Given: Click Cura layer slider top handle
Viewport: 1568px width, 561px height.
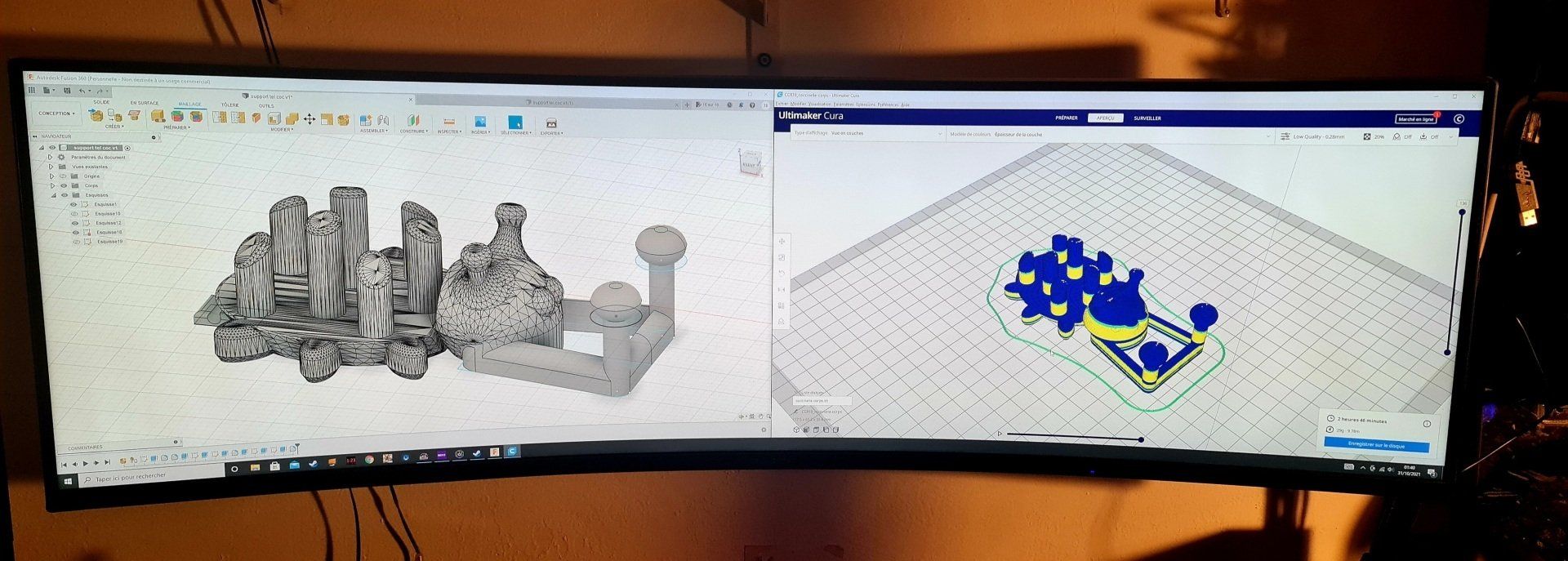Looking at the screenshot, I should (1462, 212).
